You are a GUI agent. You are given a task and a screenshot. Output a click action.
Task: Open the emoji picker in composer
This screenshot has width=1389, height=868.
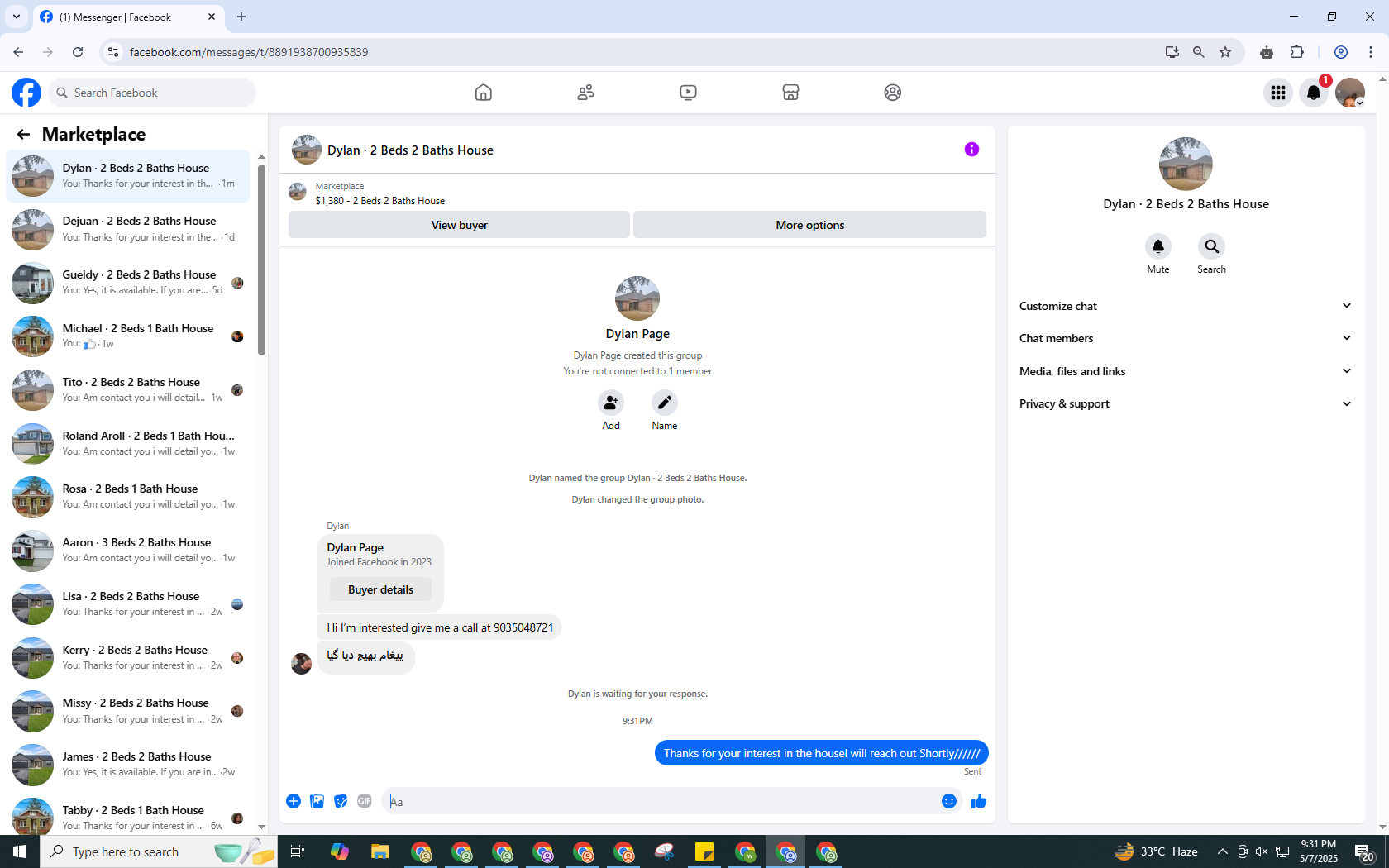coord(949,801)
